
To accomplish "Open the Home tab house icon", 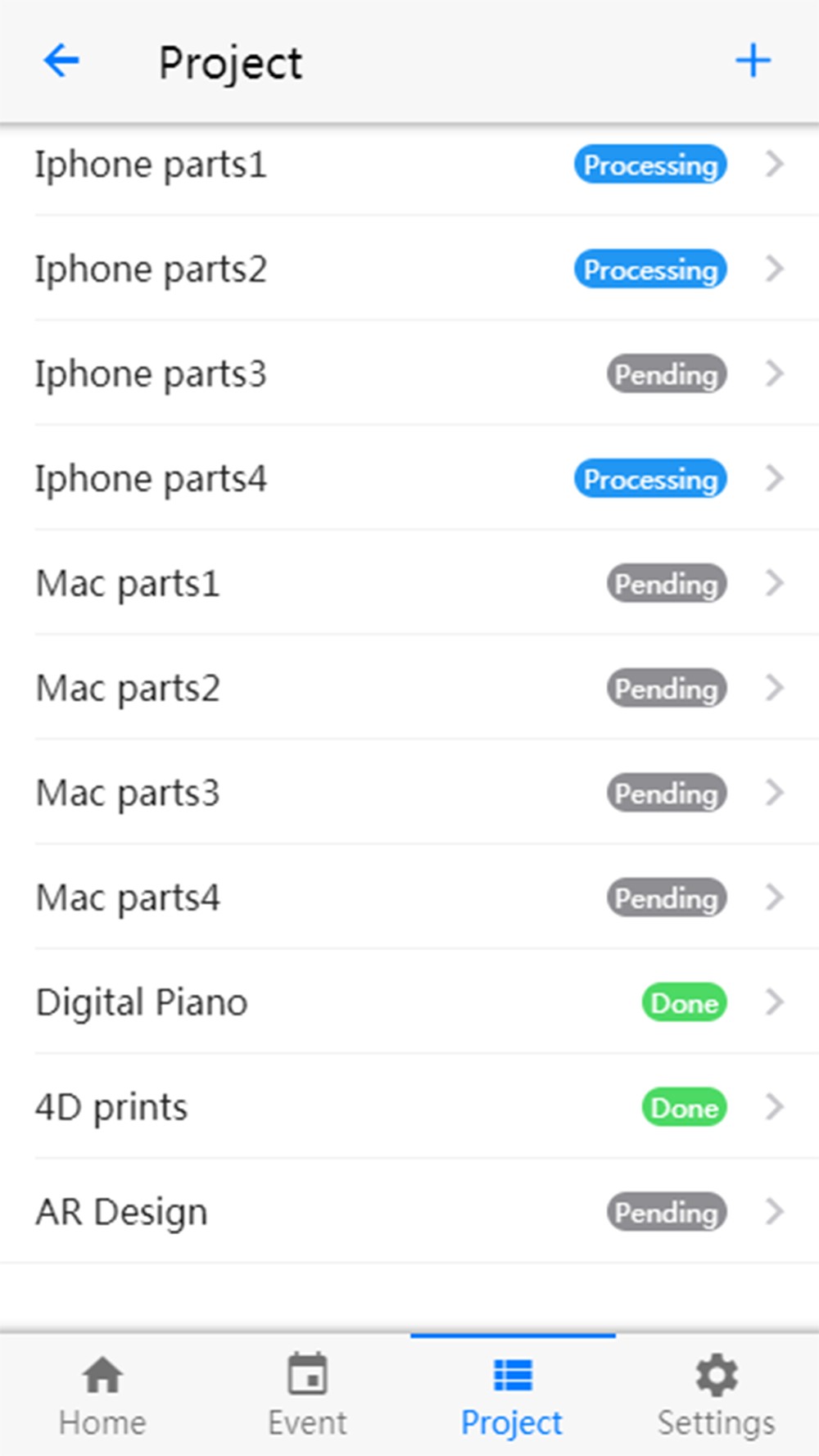I will click(102, 1374).
